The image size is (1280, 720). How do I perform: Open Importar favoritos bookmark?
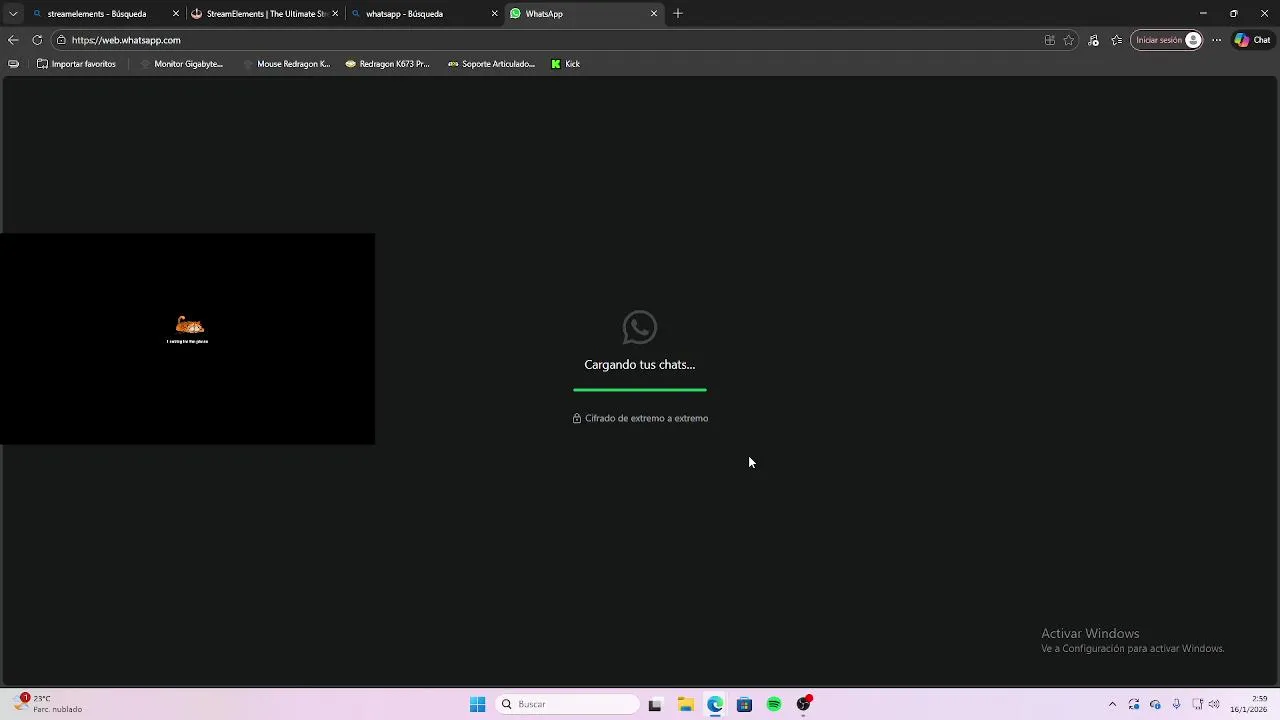pyautogui.click(x=76, y=64)
